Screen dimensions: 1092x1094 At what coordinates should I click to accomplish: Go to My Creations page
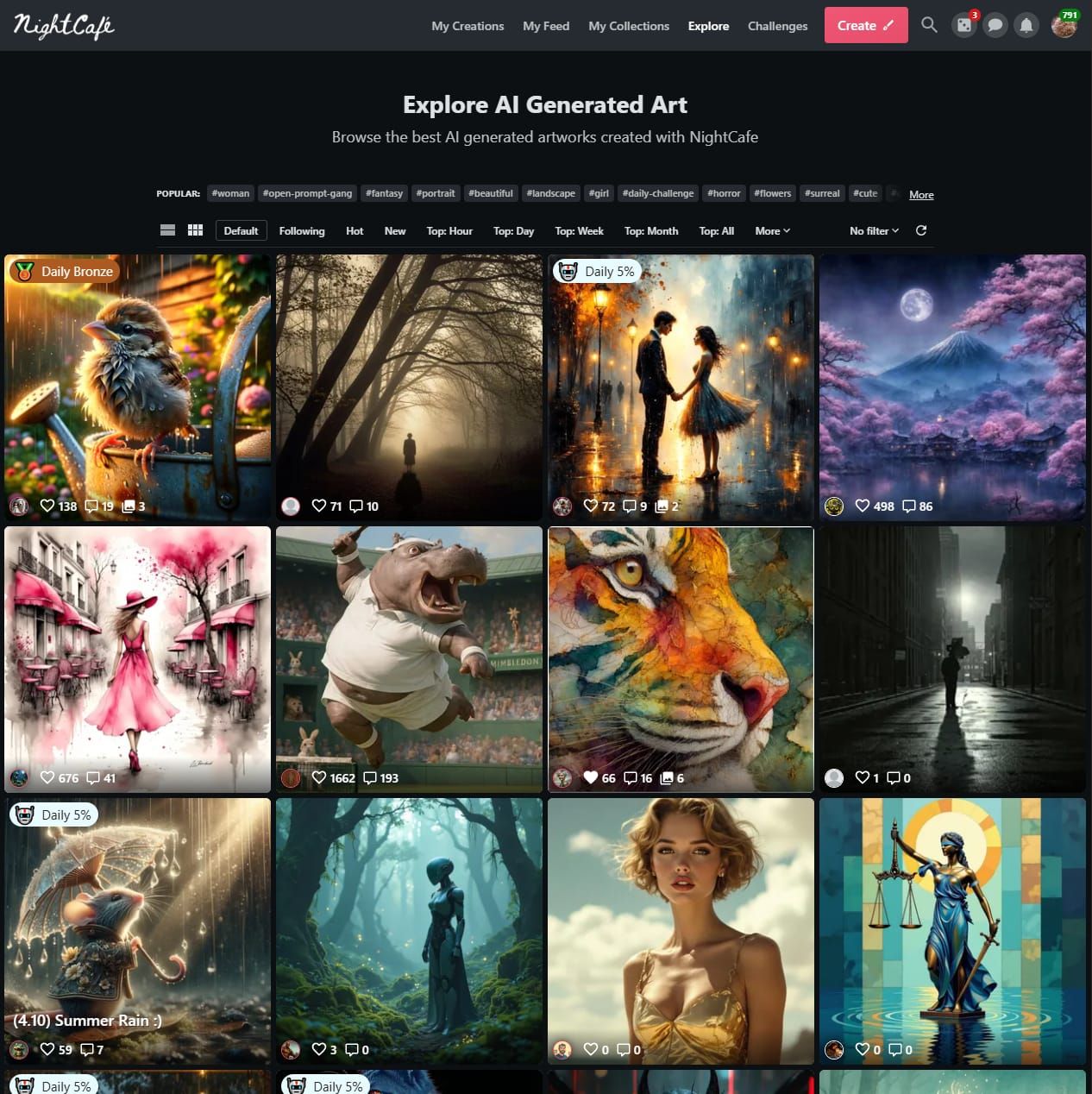[x=468, y=26]
